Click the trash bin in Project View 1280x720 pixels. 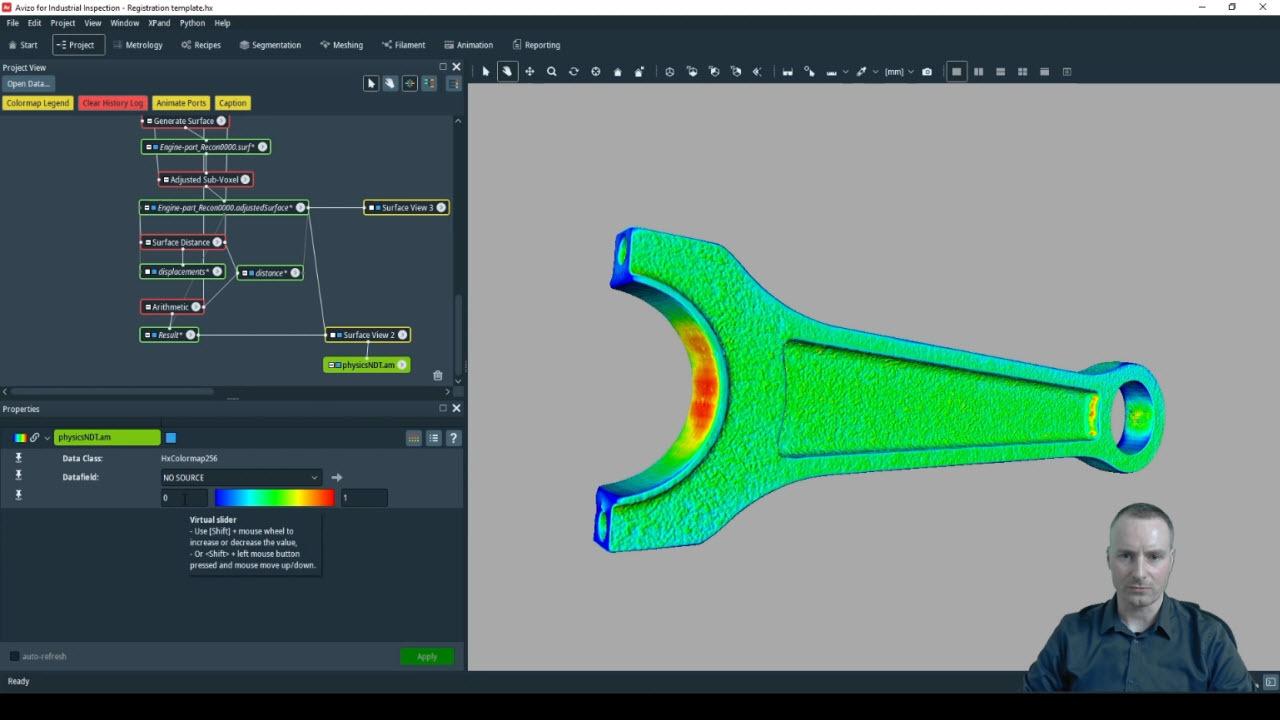point(437,376)
